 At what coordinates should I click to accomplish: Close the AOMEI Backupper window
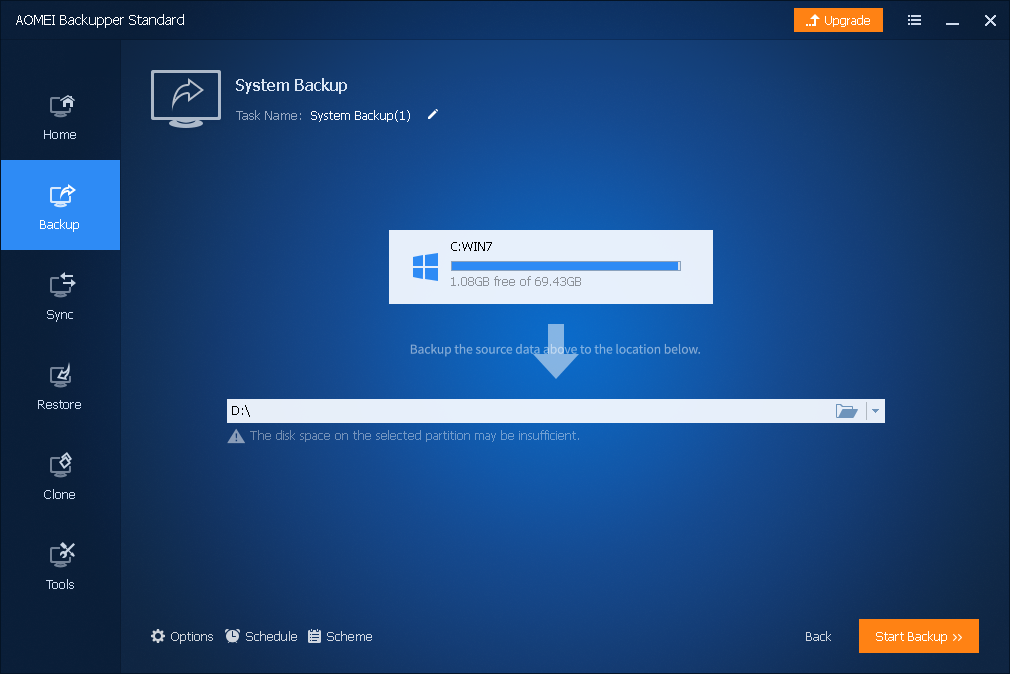pos(990,21)
